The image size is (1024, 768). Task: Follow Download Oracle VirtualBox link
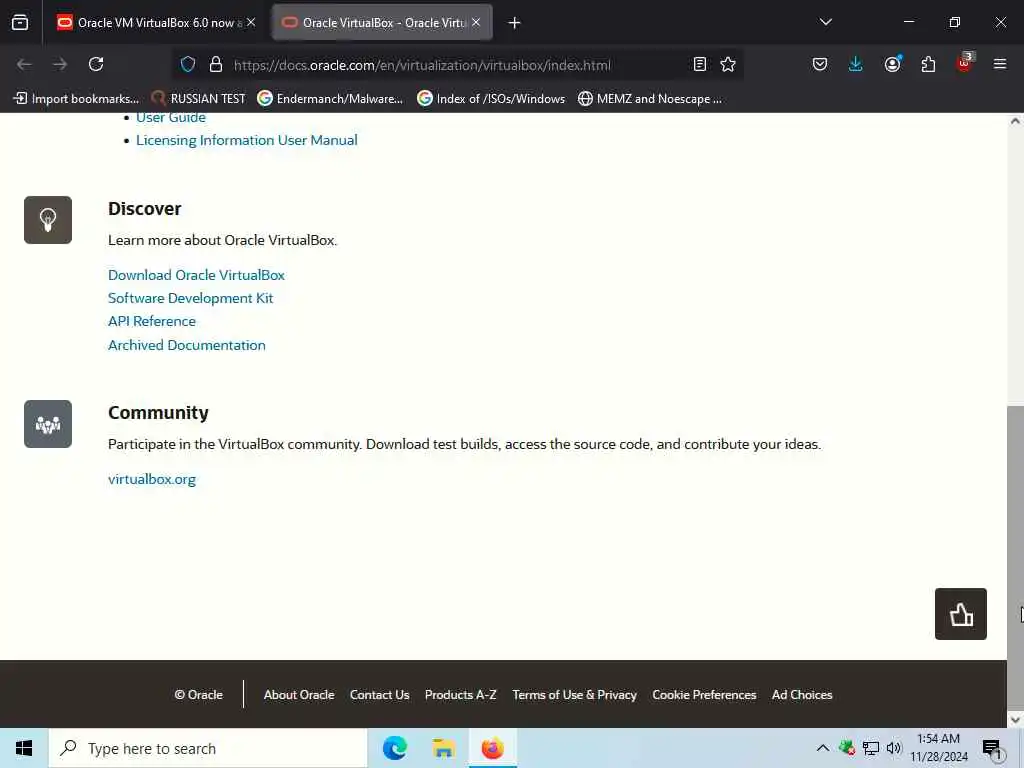(196, 275)
